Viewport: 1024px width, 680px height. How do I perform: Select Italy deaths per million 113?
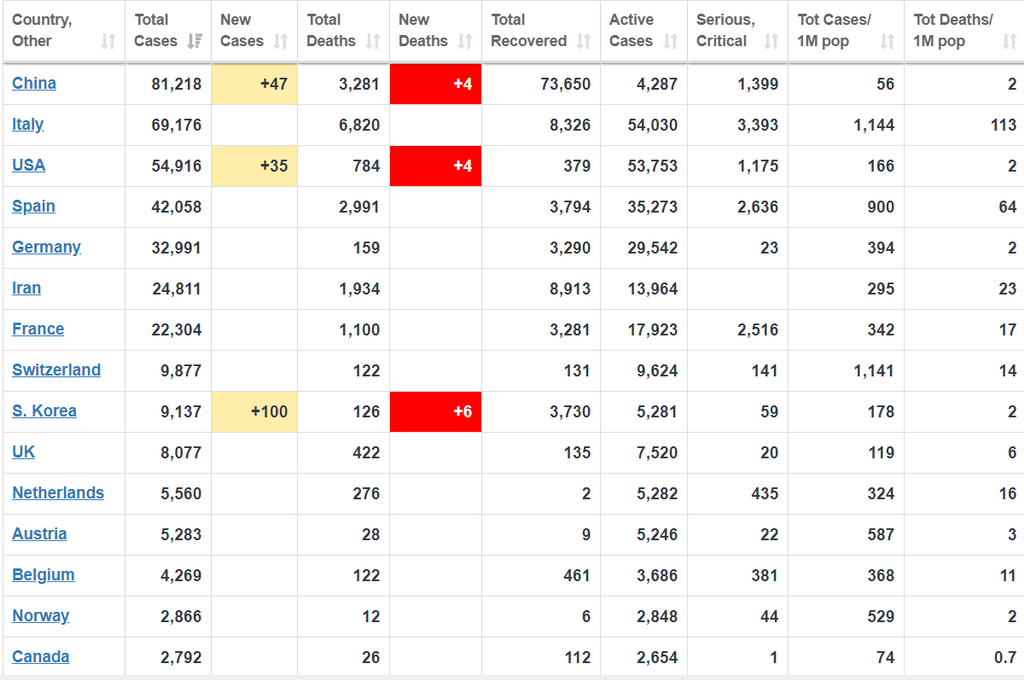pos(1003,125)
